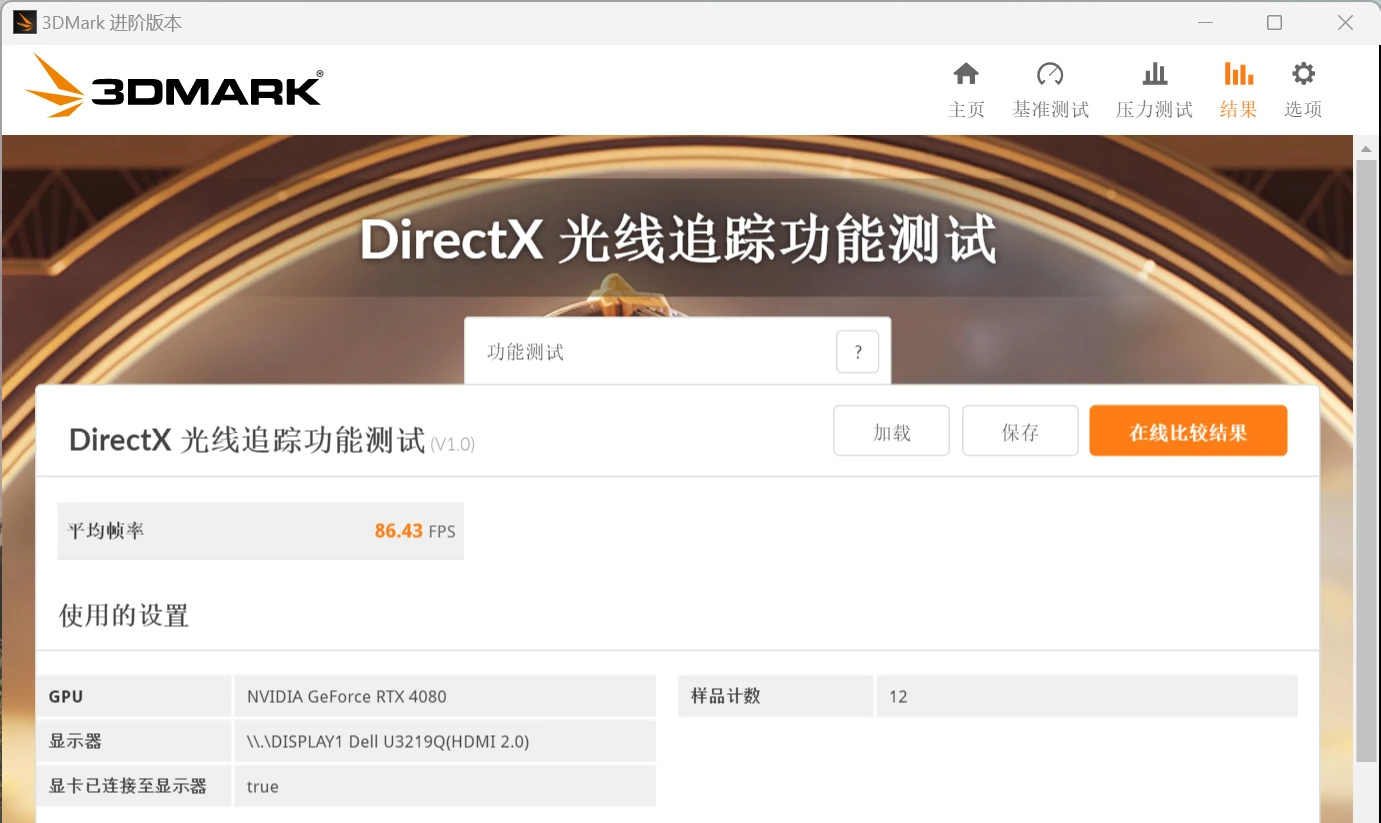Click the 加载 load button

(x=891, y=431)
